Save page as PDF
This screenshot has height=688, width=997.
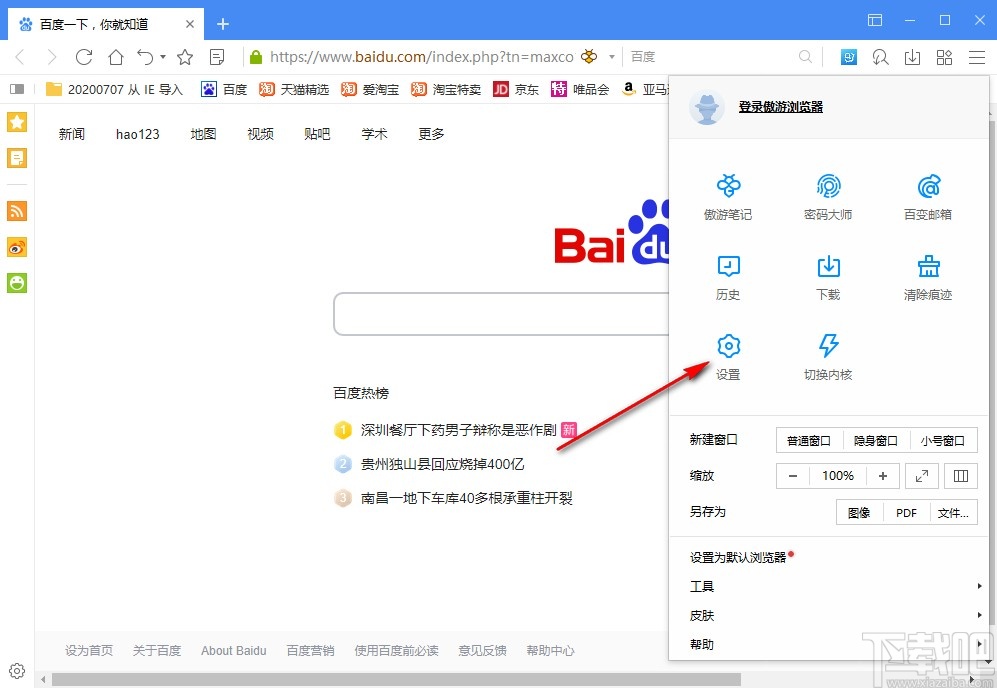click(906, 513)
